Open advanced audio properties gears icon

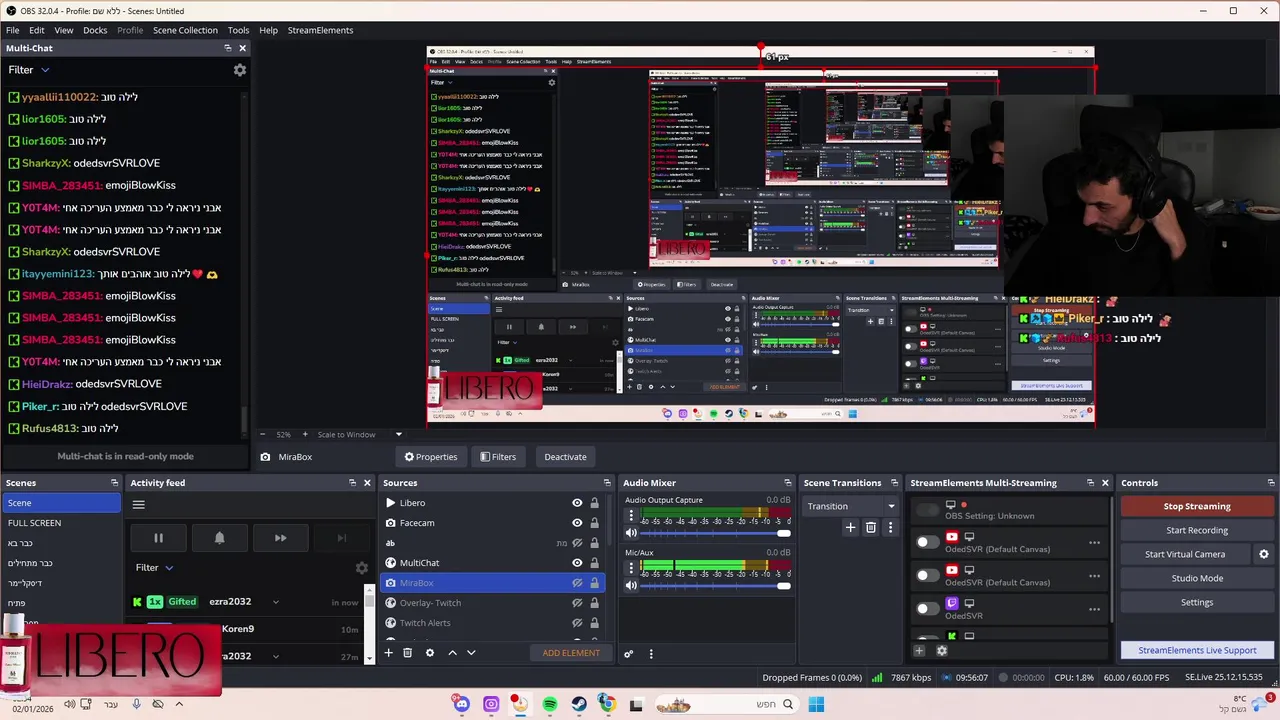point(629,654)
